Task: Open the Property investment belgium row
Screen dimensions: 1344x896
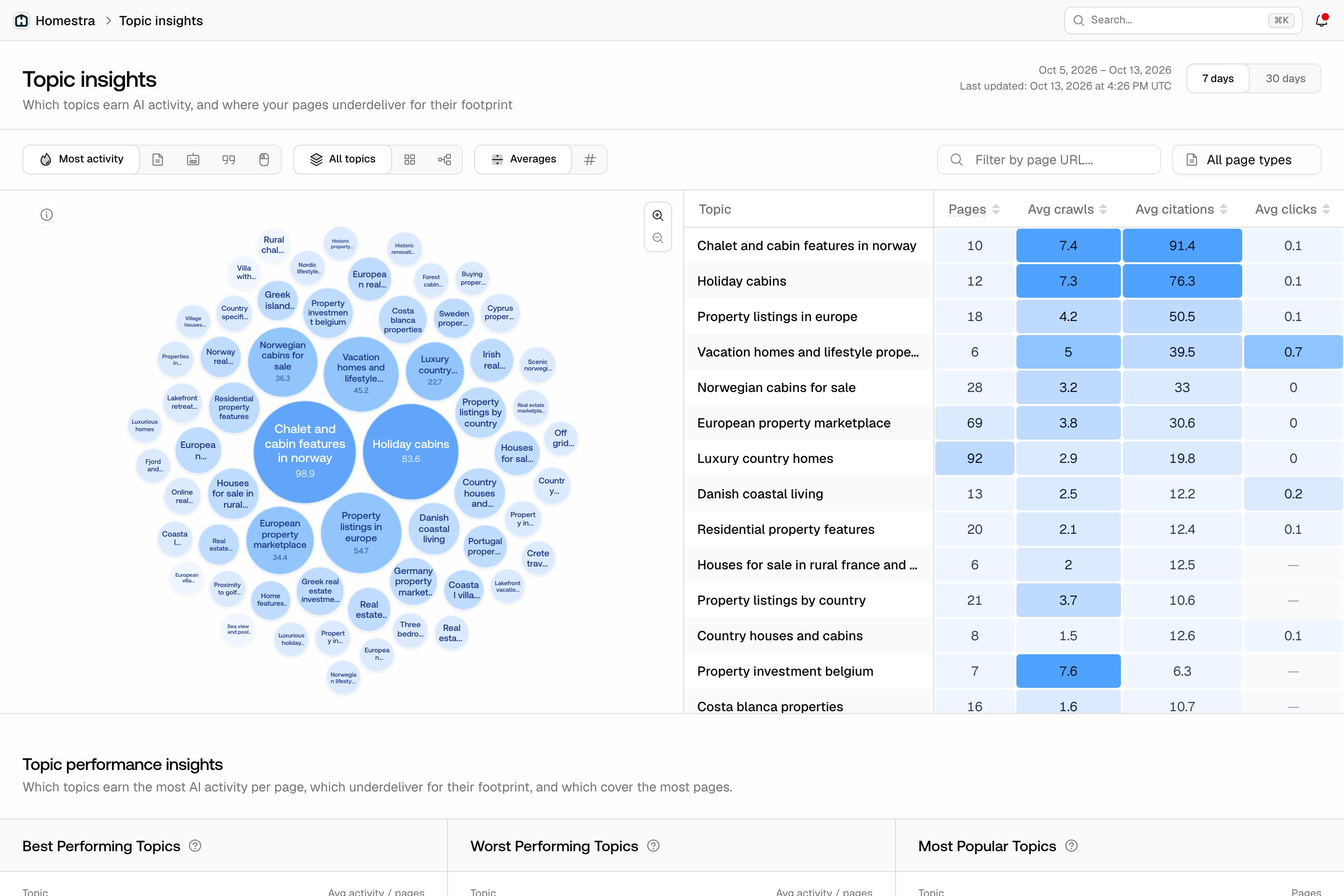Action: (1014, 671)
